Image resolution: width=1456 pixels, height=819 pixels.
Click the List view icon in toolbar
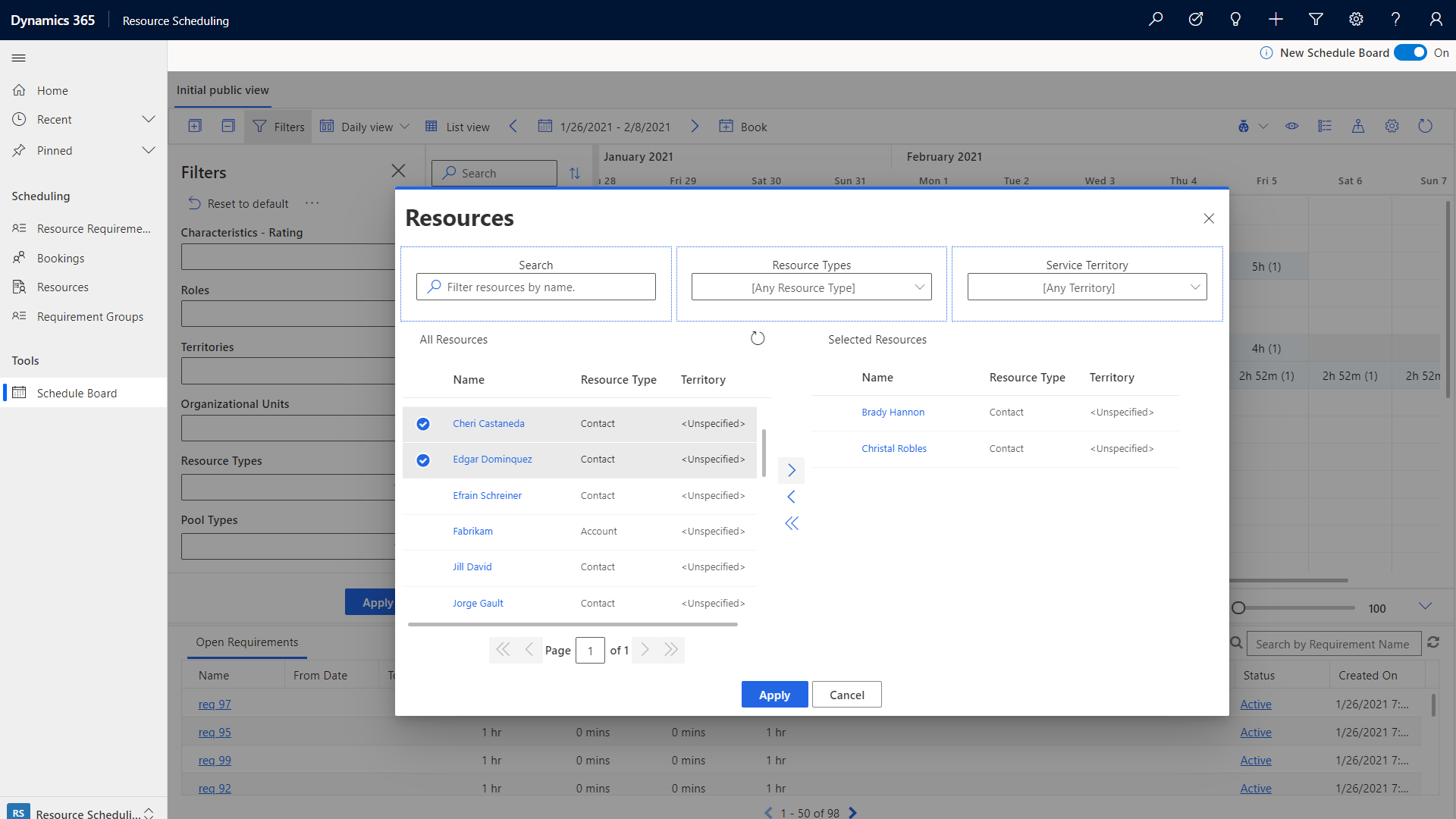tap(432, 126)
